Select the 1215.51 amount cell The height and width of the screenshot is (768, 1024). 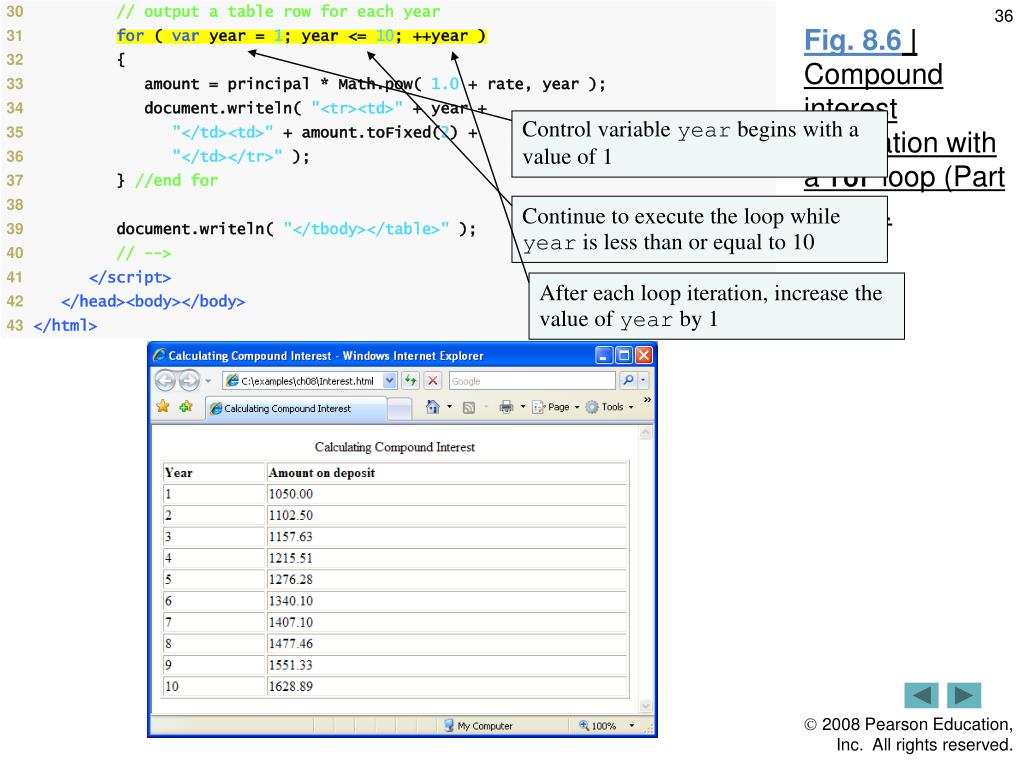pos(447,558)
